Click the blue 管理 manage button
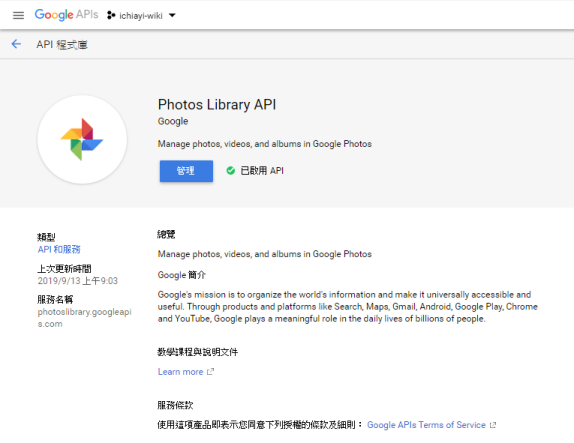The height and width of the screenshot is (443, 574). [186, 171]
